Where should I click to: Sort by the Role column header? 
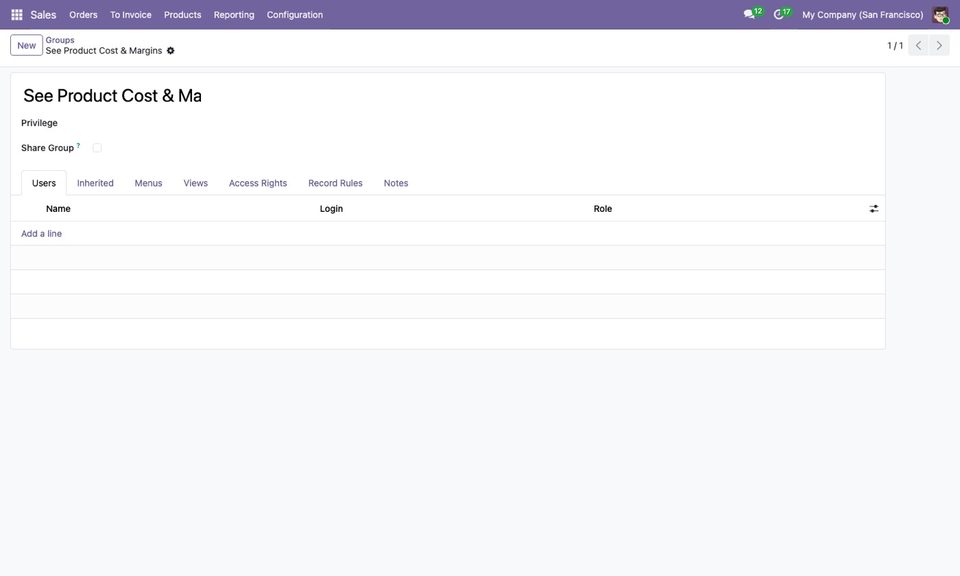coord(602,209)
